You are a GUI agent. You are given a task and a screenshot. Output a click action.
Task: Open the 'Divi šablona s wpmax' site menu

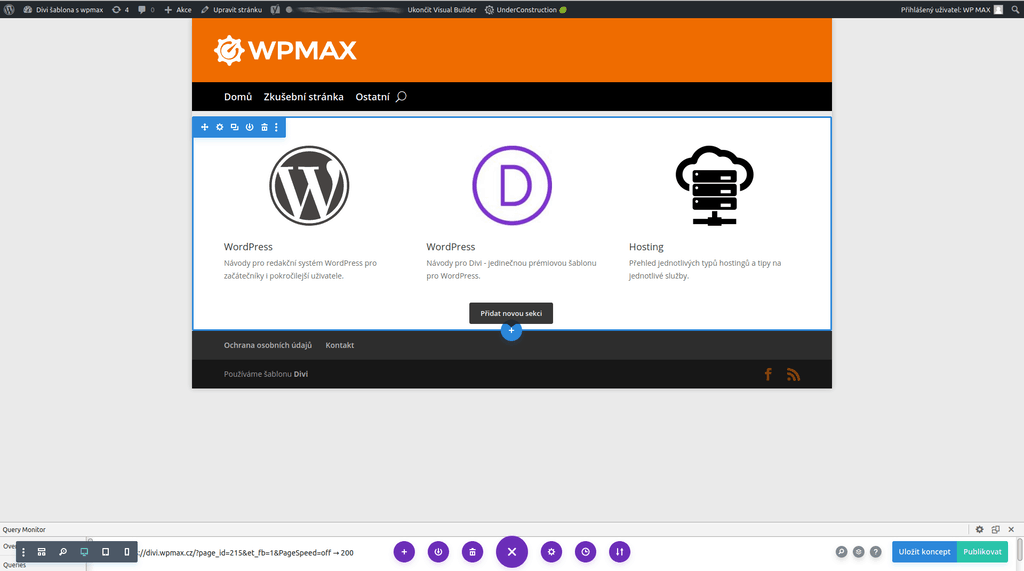tap(63, 10)
